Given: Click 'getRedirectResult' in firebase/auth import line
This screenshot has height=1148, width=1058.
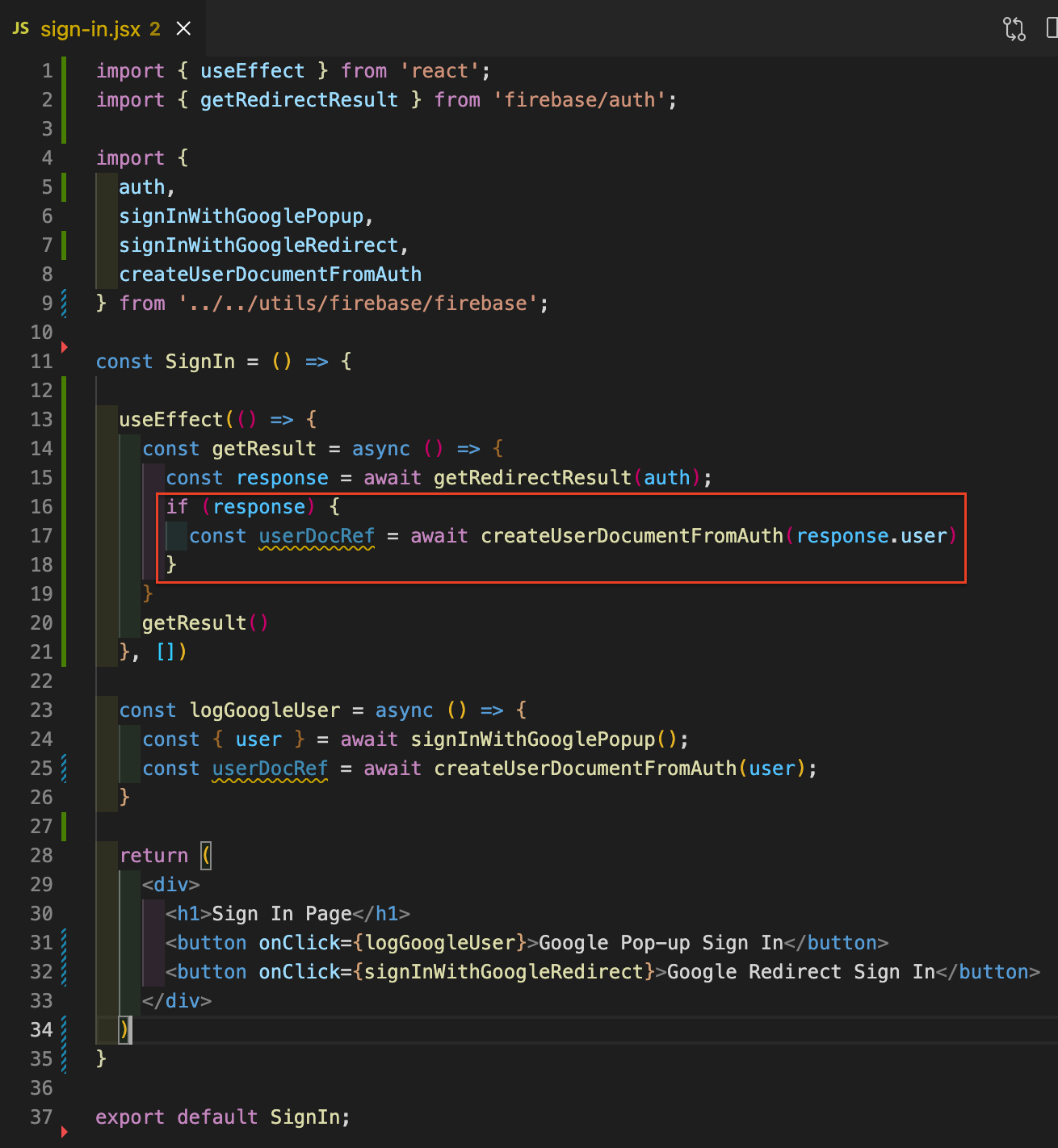Looking at the screenshot, I should [299, 100].
